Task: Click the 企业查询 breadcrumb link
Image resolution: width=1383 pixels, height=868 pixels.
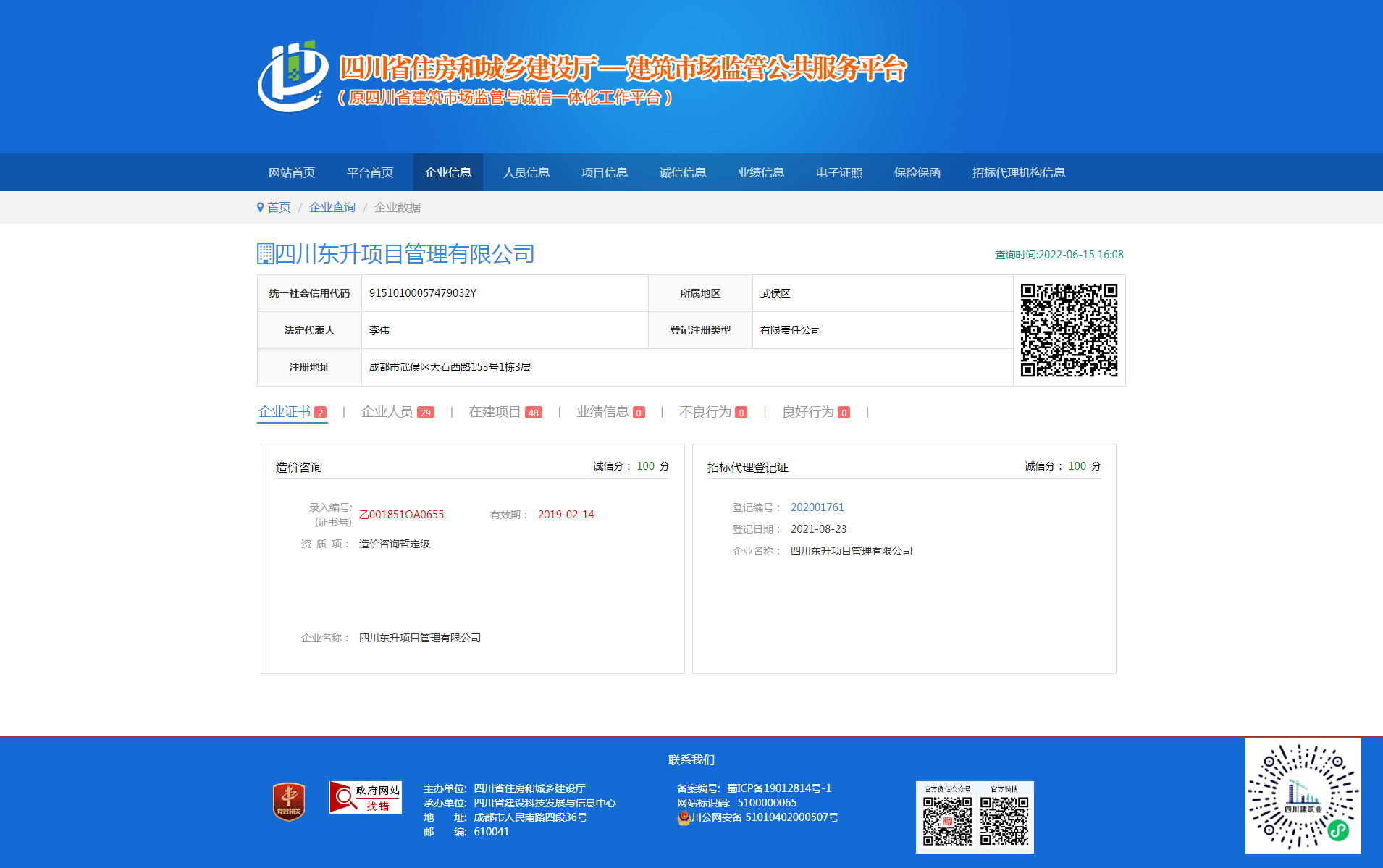Action: click(x=332, y=208)
